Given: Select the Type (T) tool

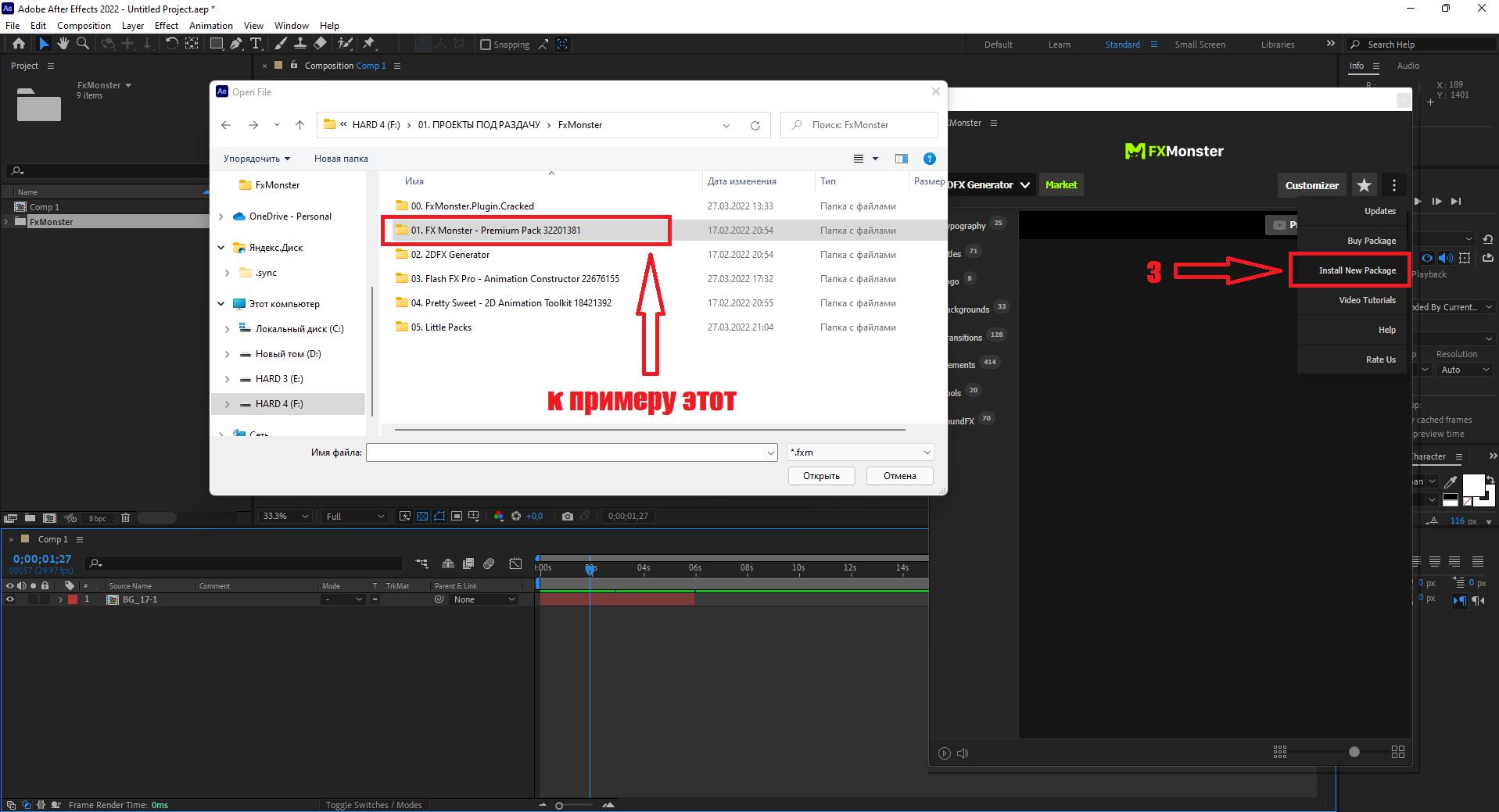Looking at the screenshot, I should (256, 44).
